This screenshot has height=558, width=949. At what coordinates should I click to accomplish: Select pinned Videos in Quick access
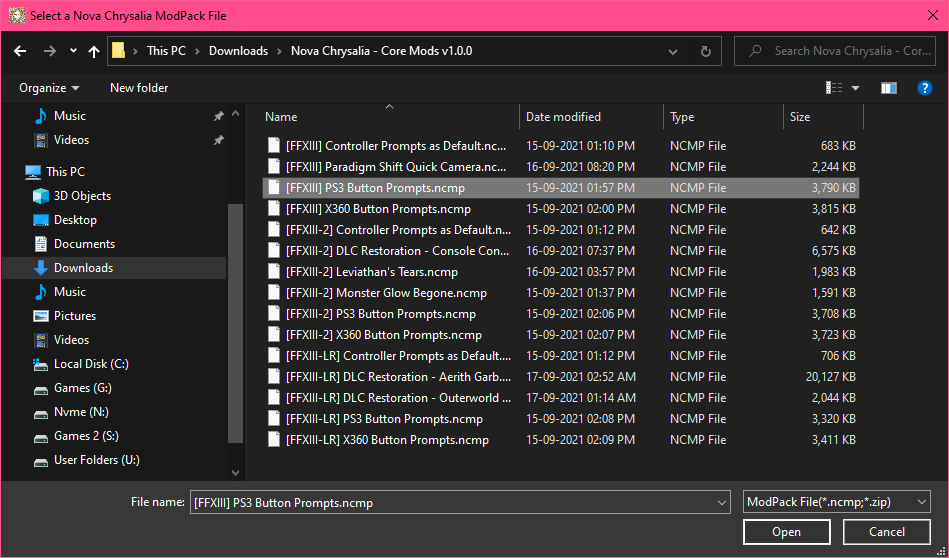click(71, 140)
